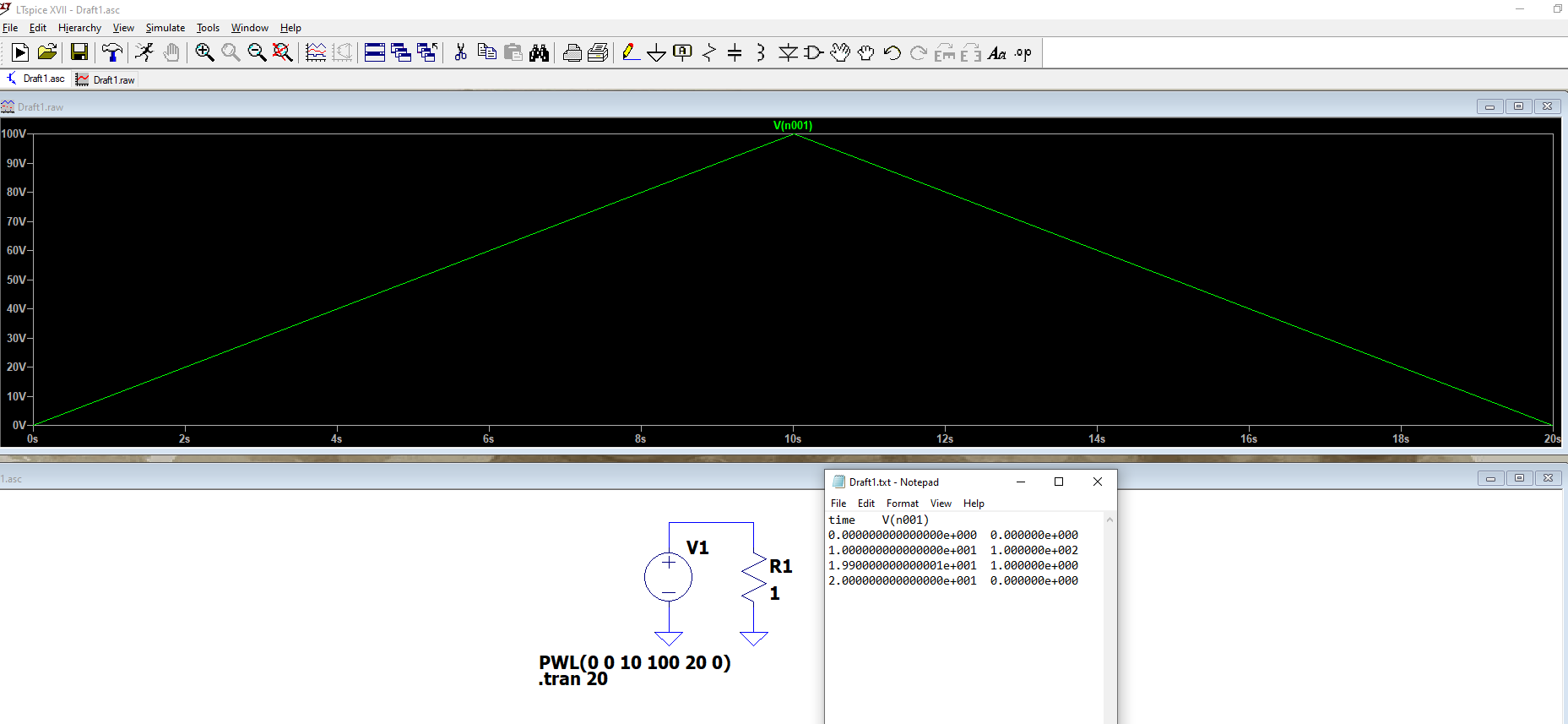Click the PWL(0 0 10 100 20 0) text

(635, 662)
